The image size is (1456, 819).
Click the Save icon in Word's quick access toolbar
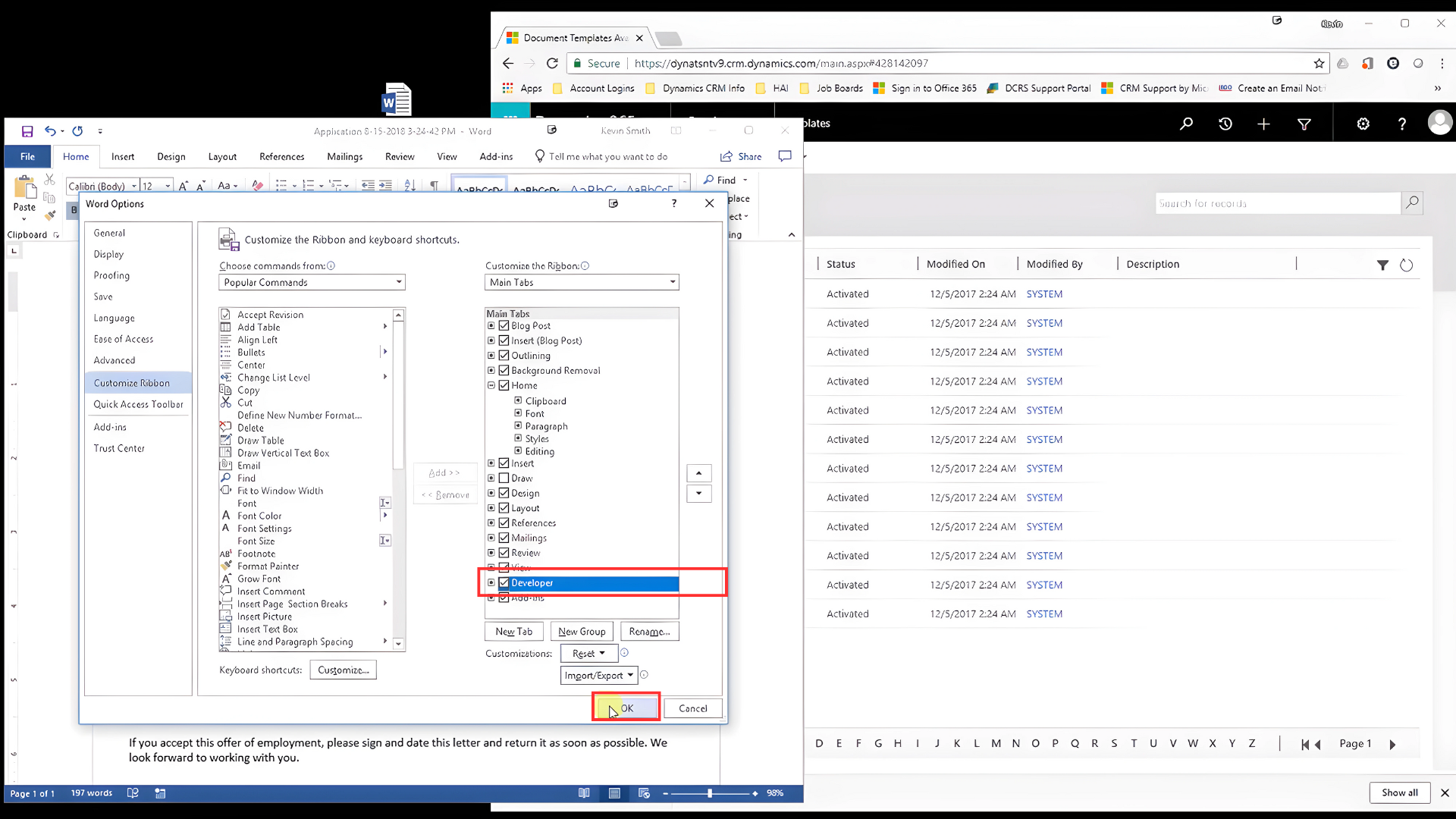point(27,131)
